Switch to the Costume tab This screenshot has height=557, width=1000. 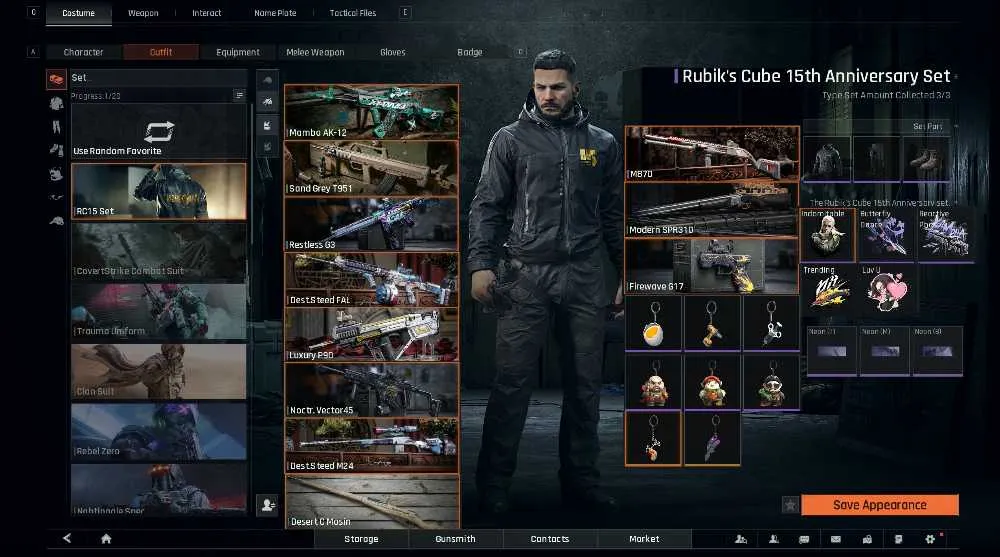pyautogui.click(x=78, y=13)
